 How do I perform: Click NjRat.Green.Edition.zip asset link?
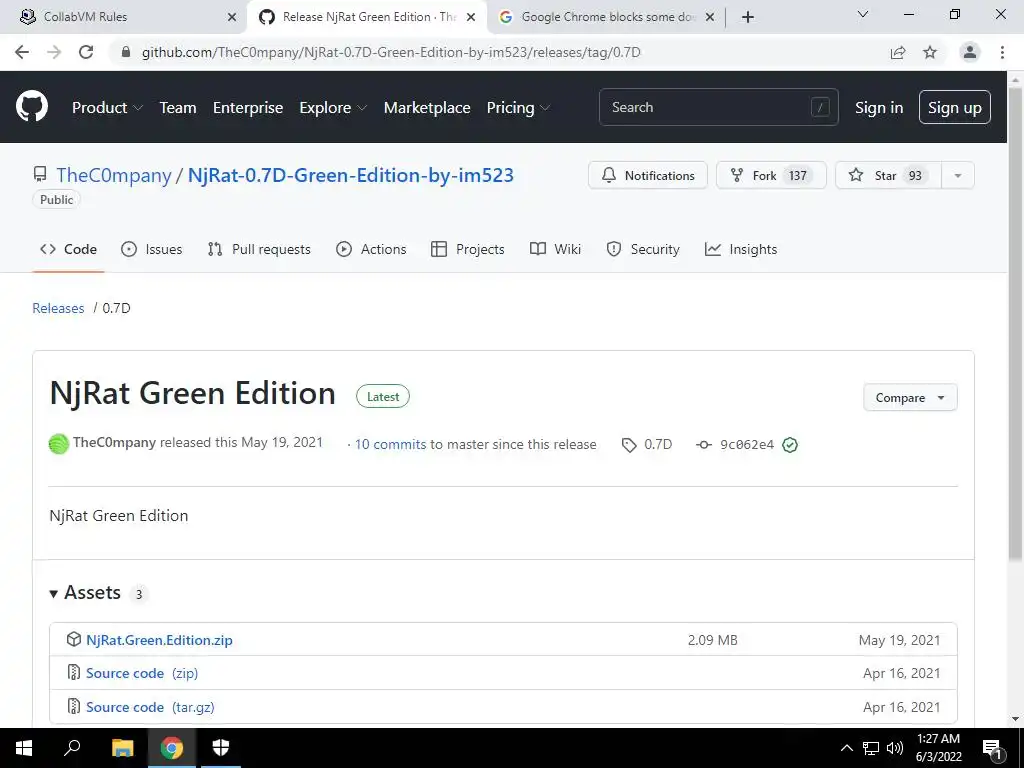point(159,640)
